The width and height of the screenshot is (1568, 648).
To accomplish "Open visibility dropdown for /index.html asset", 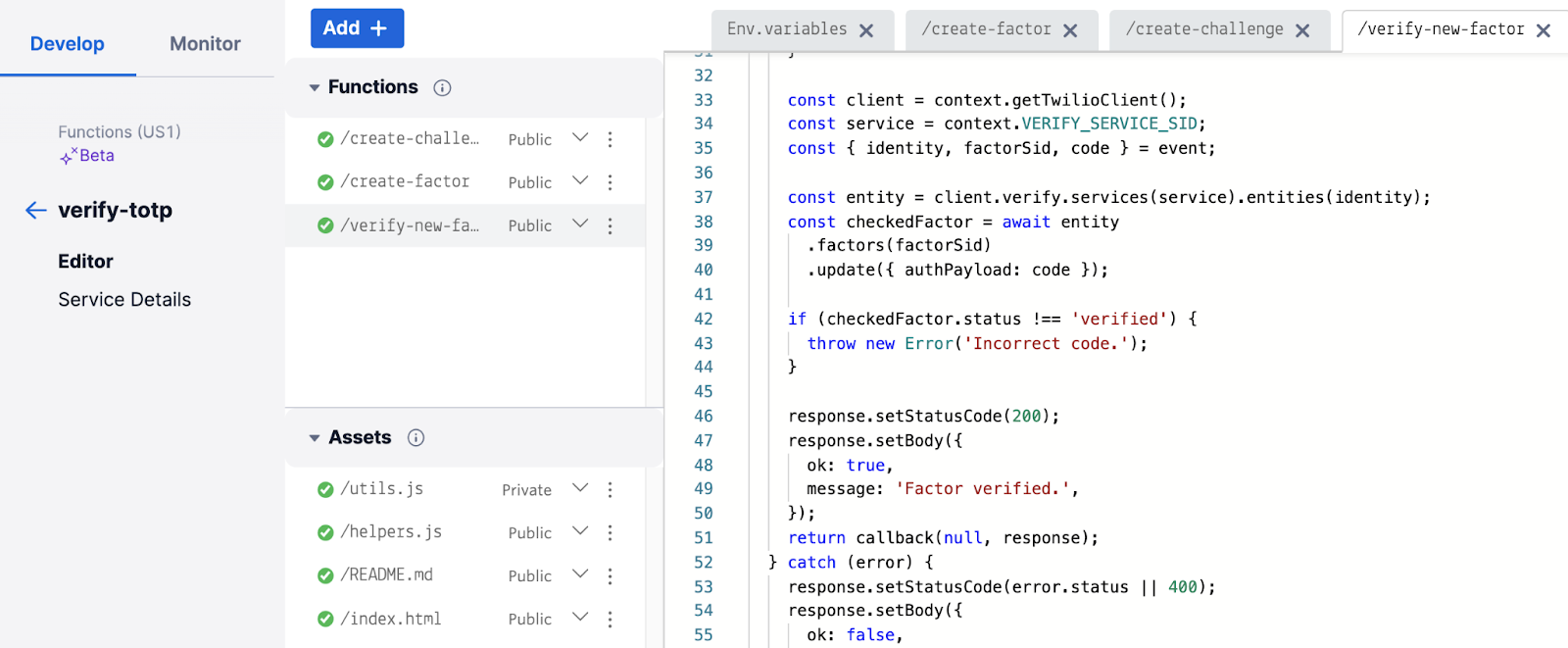I will [x=580, y=618].
